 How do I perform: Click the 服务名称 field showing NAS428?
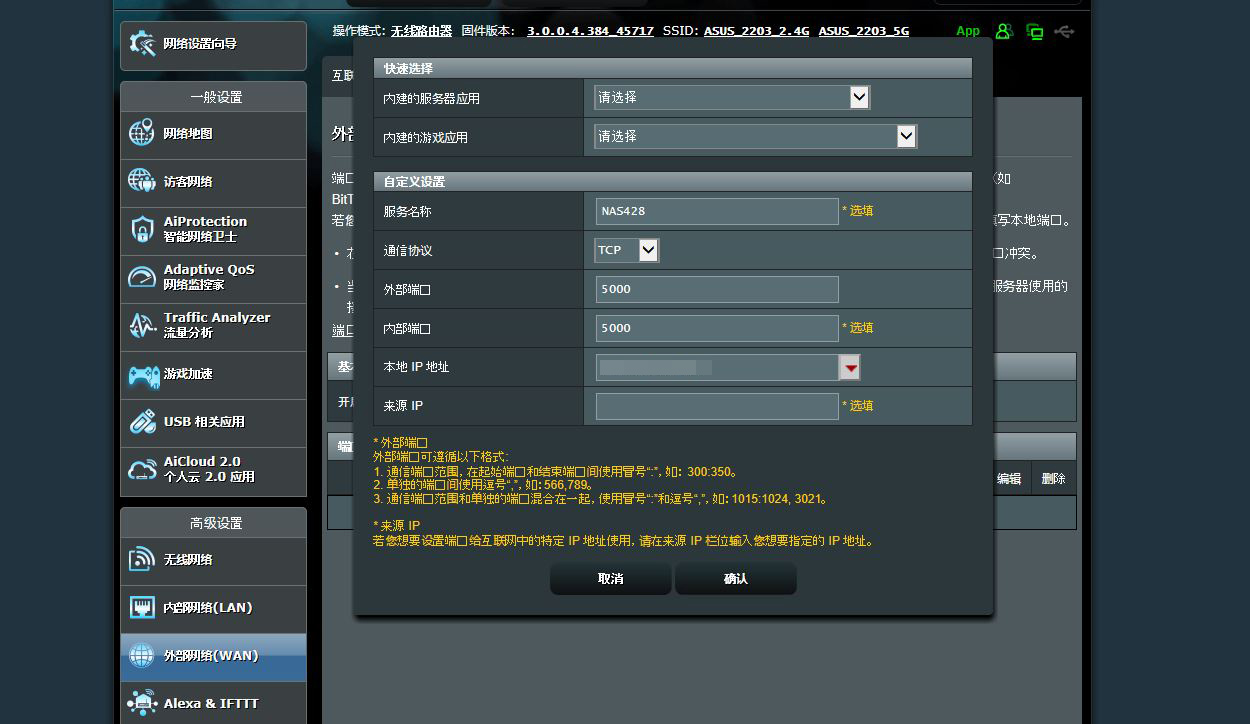coord(715,211)
